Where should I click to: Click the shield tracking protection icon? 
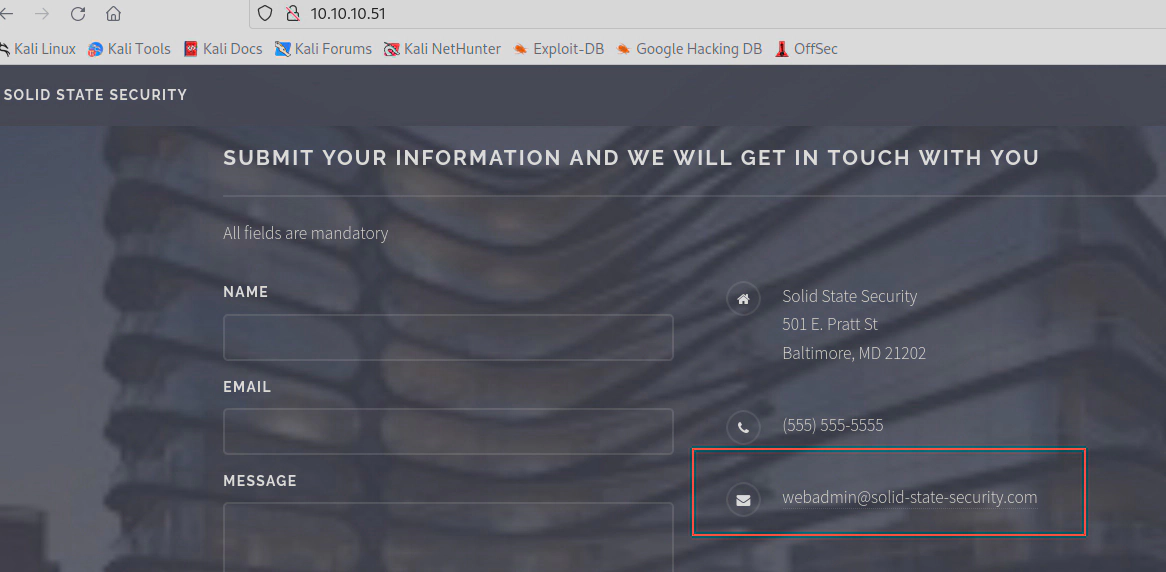(x=265, y=14)
